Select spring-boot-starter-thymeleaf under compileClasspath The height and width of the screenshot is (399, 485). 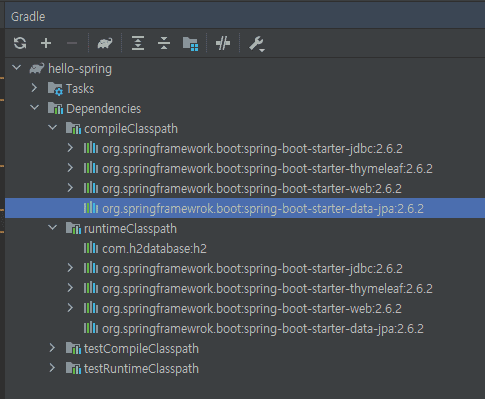[267, 169]
